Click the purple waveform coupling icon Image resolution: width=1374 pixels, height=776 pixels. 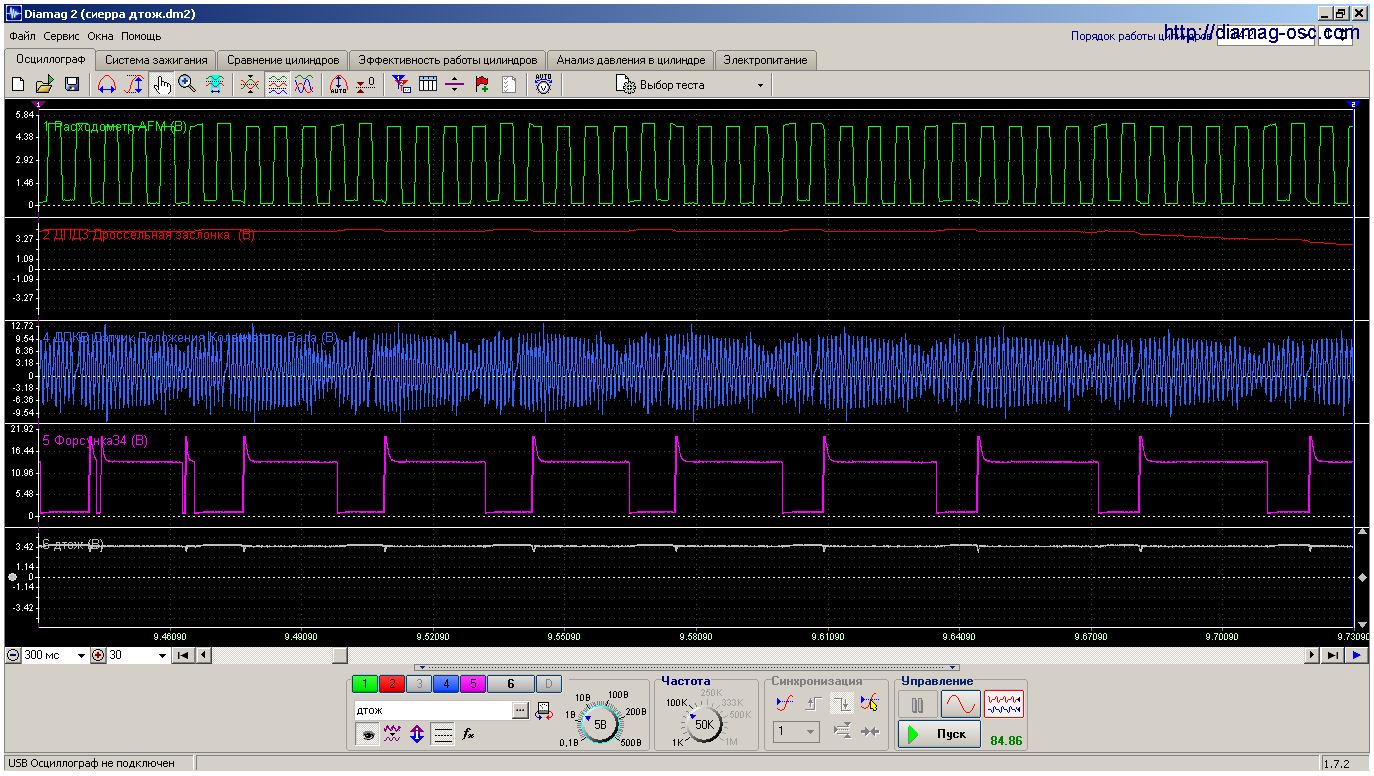(392, 734)
